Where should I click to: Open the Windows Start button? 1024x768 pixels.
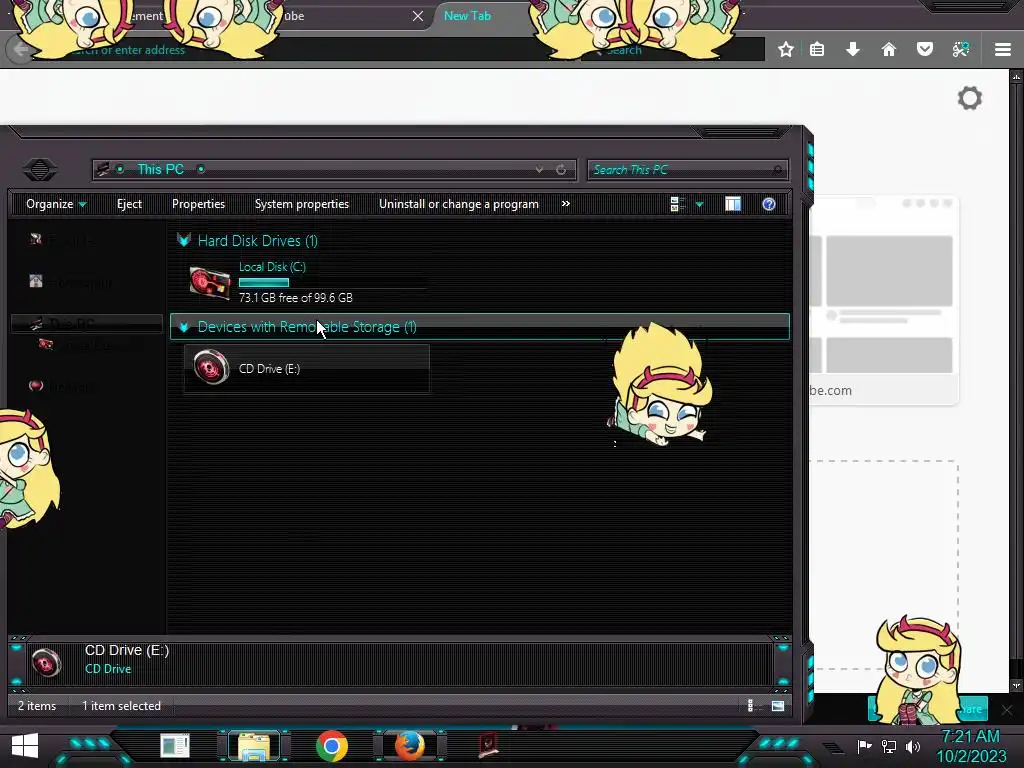25,746
